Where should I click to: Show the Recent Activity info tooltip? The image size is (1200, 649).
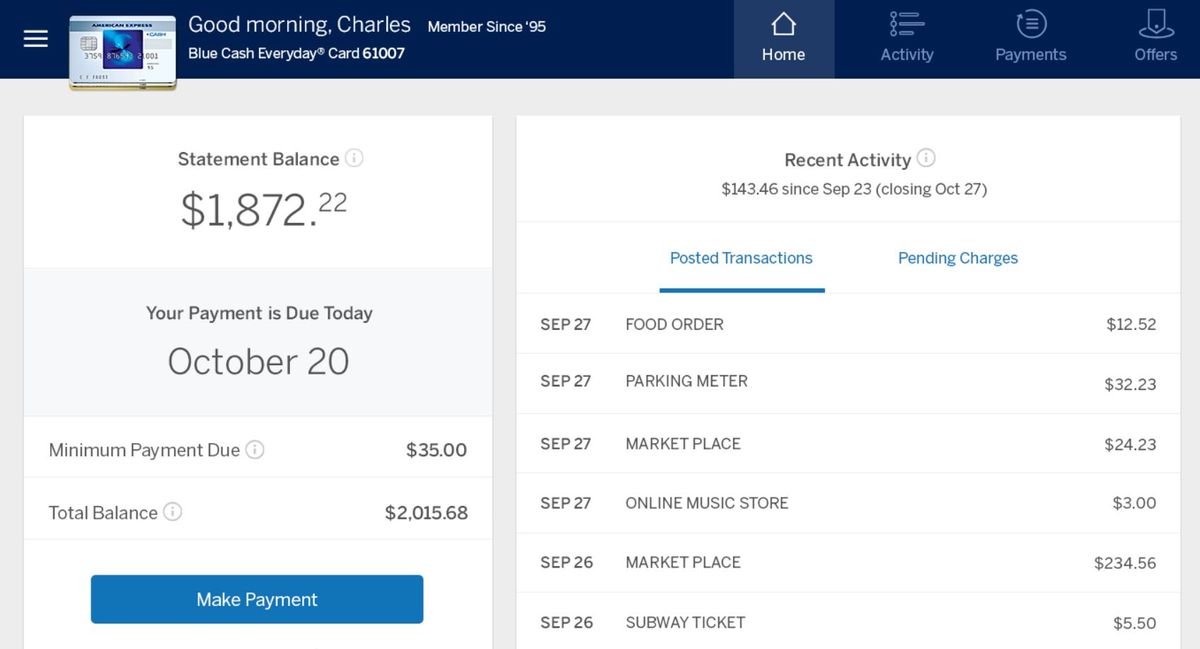926,158
